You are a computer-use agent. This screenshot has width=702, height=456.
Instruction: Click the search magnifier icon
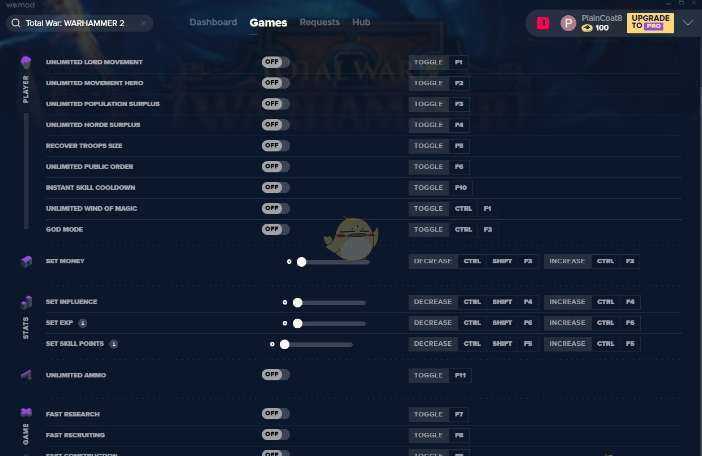pos(16,23)
